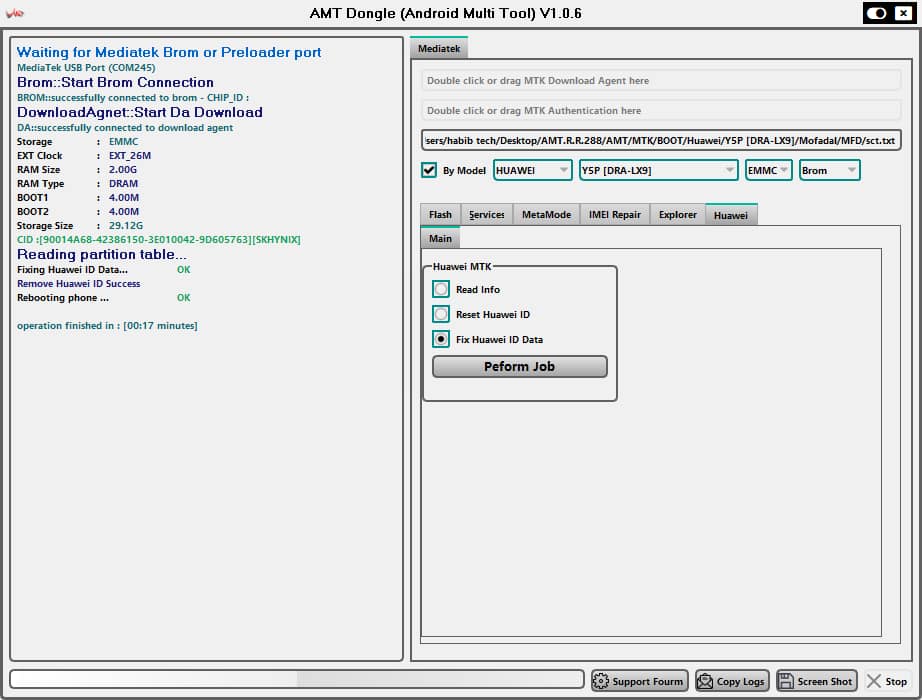The height and width of the screenshot is (700, 922).
Task: Click the X icon on Stop button
Action: click(874, 681)
